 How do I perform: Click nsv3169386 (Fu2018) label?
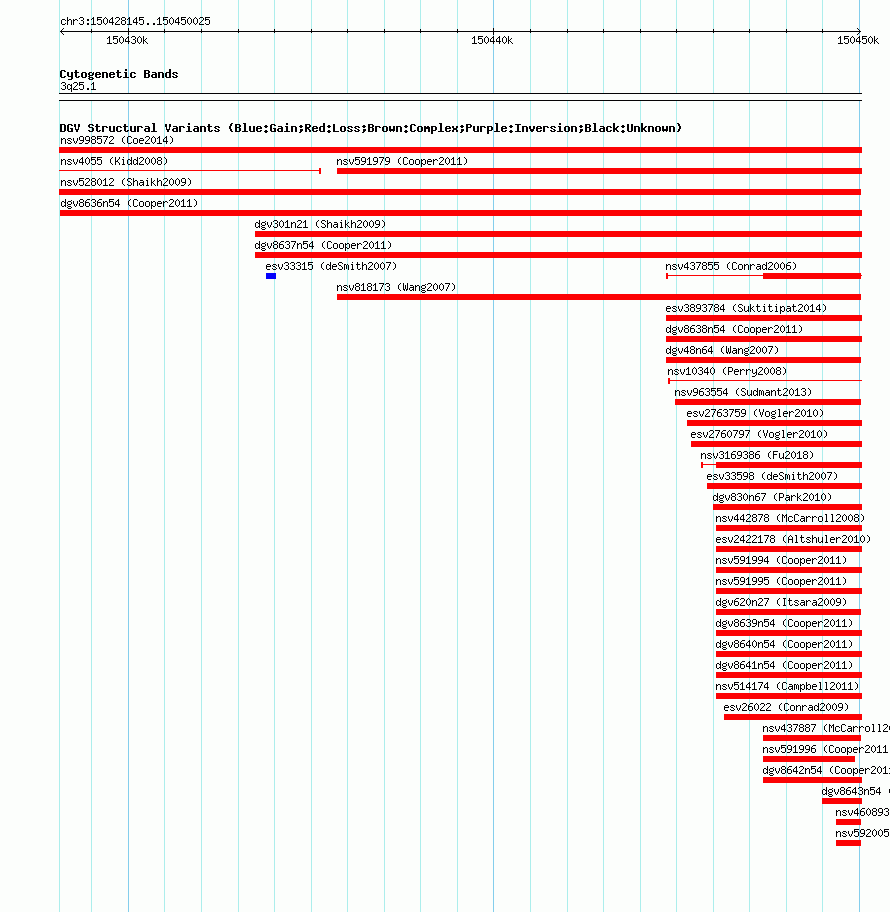coord(757,455)
